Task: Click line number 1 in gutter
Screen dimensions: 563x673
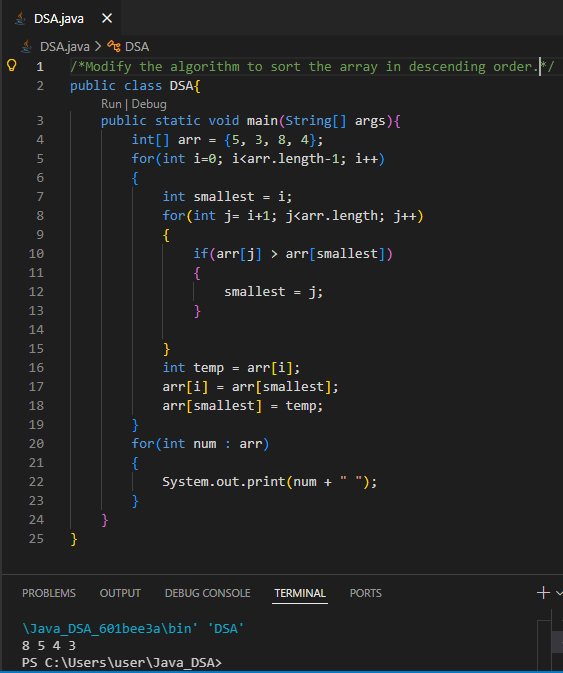Action: click(x=40, y=67)
